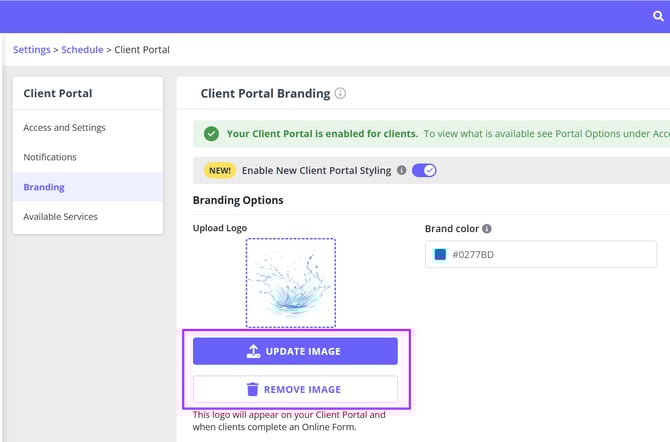Disable New Client Portal Styling toggle
Image resolution: width=670 pixels, height=442 pixels.
click(x=424, y=170)
